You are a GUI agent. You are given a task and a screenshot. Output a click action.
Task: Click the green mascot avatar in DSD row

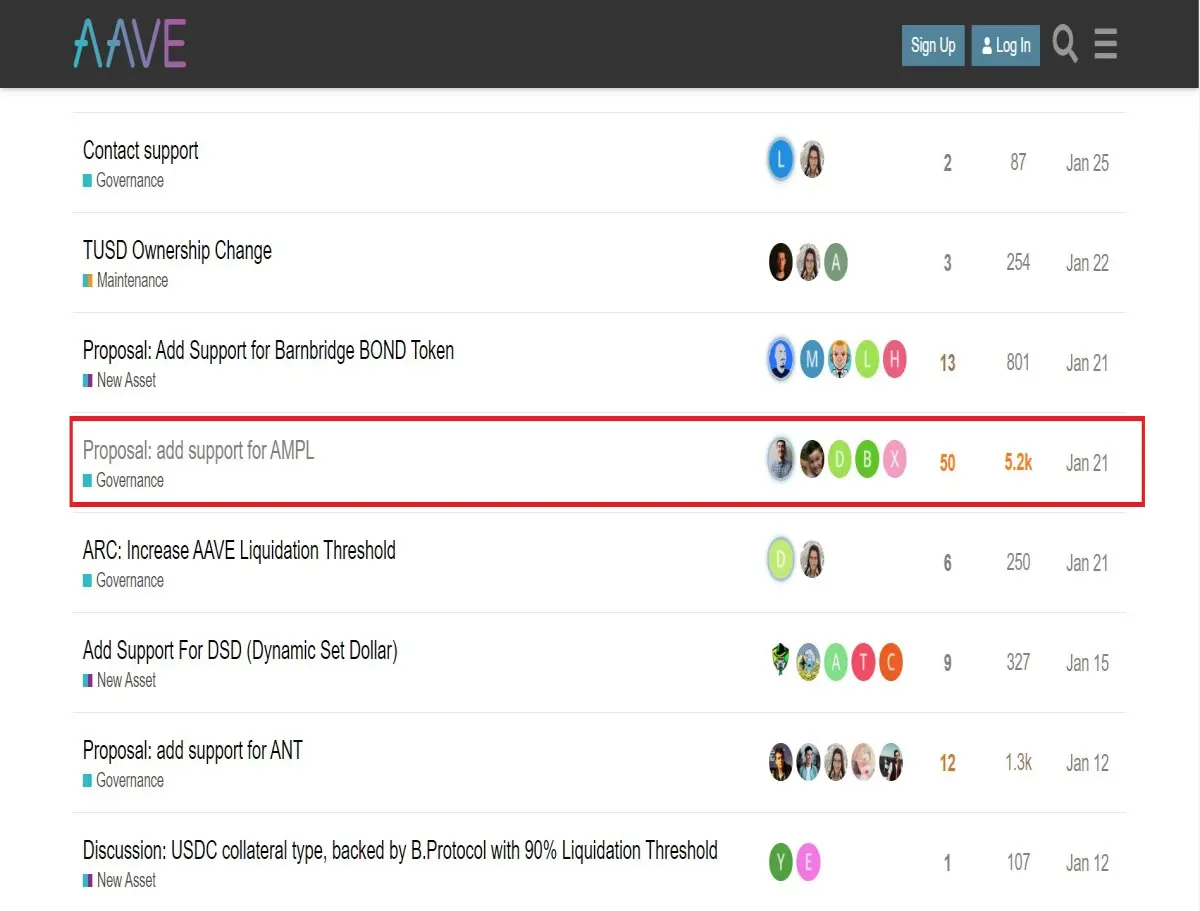pos(781,661)
